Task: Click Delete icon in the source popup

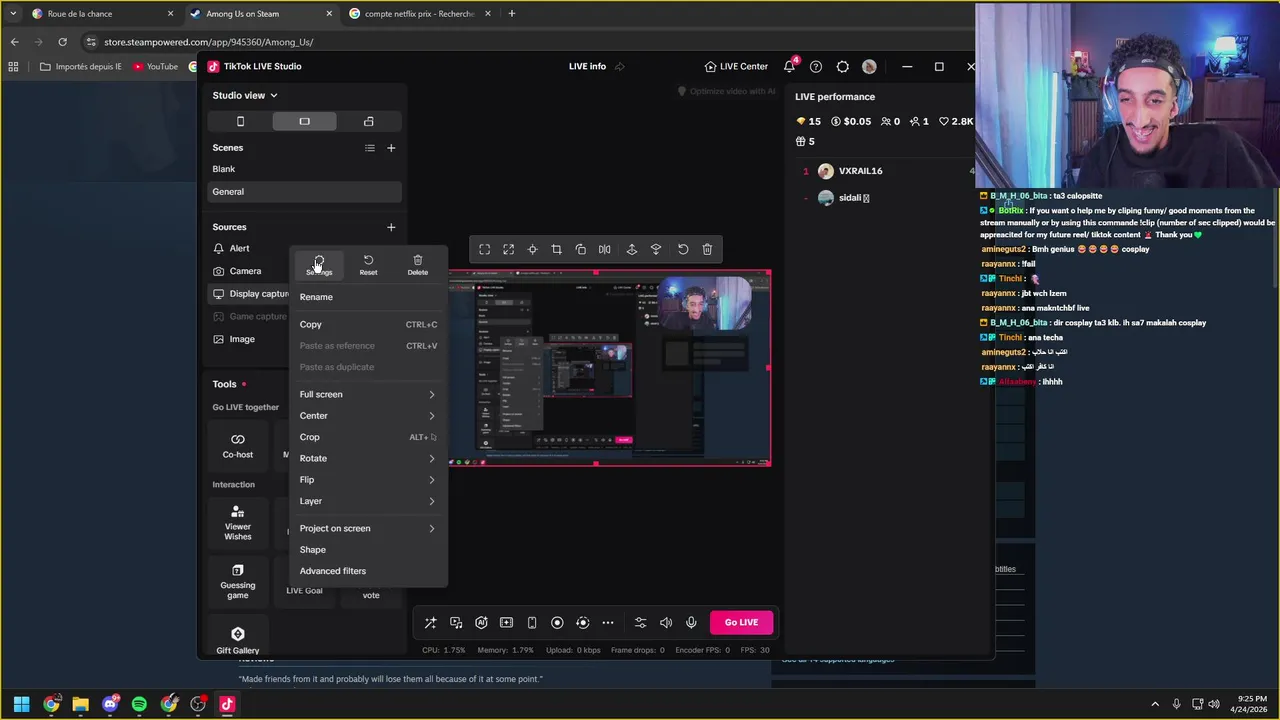Action: pyautogui.click(x=417, y=265)
